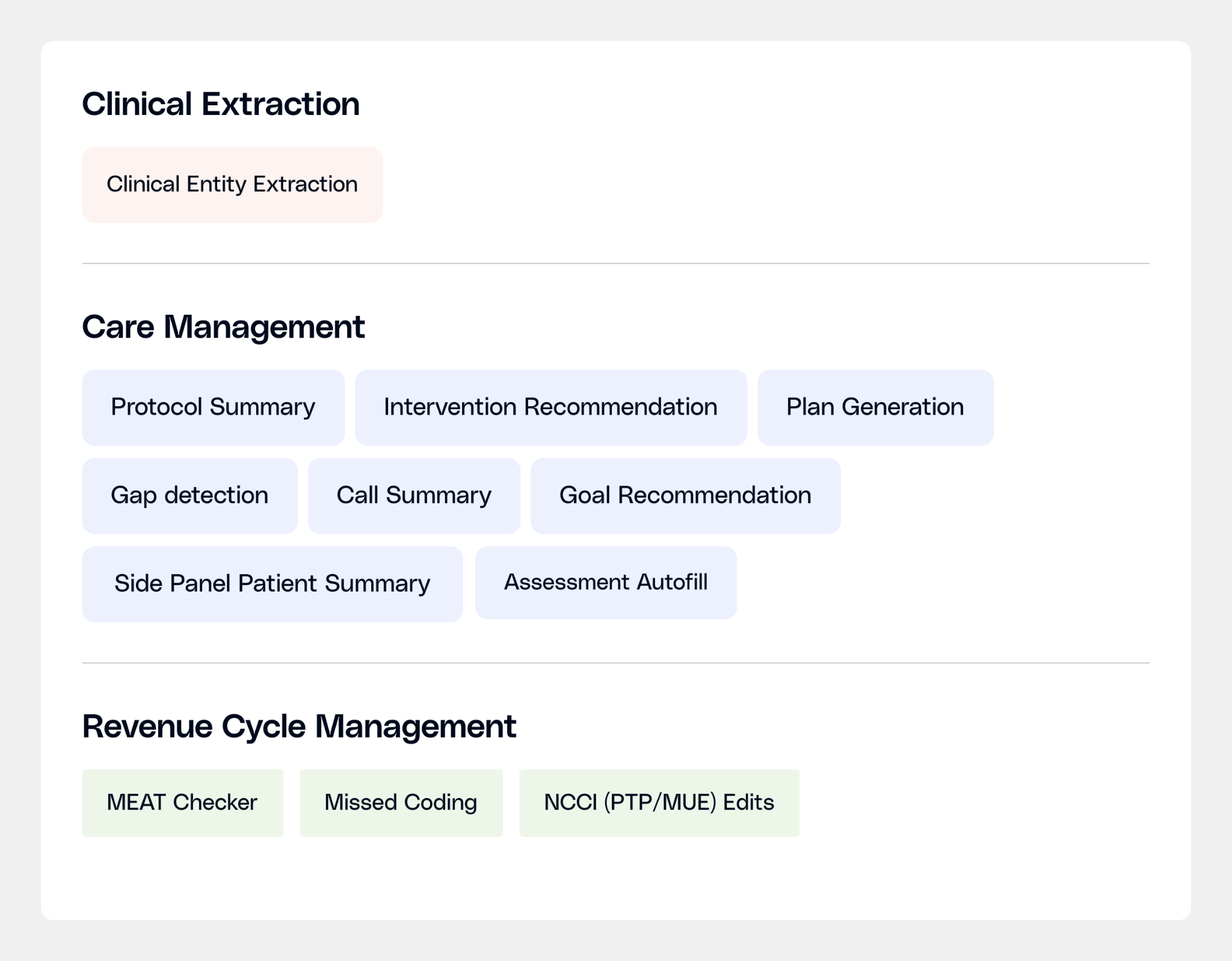Select Gap detection

189,496
